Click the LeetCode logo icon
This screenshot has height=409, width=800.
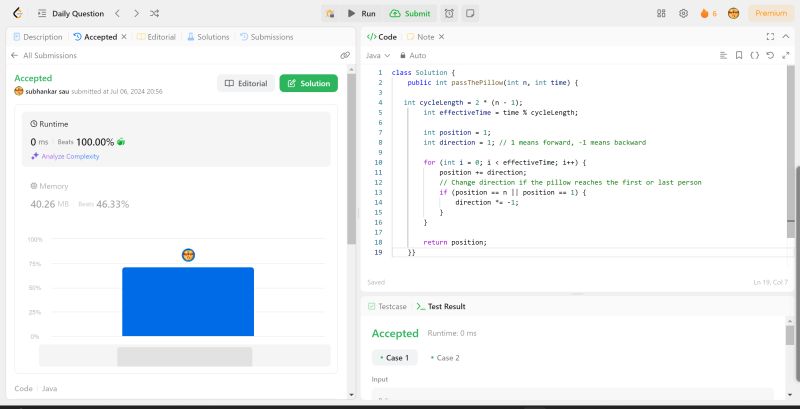(18, 13)
